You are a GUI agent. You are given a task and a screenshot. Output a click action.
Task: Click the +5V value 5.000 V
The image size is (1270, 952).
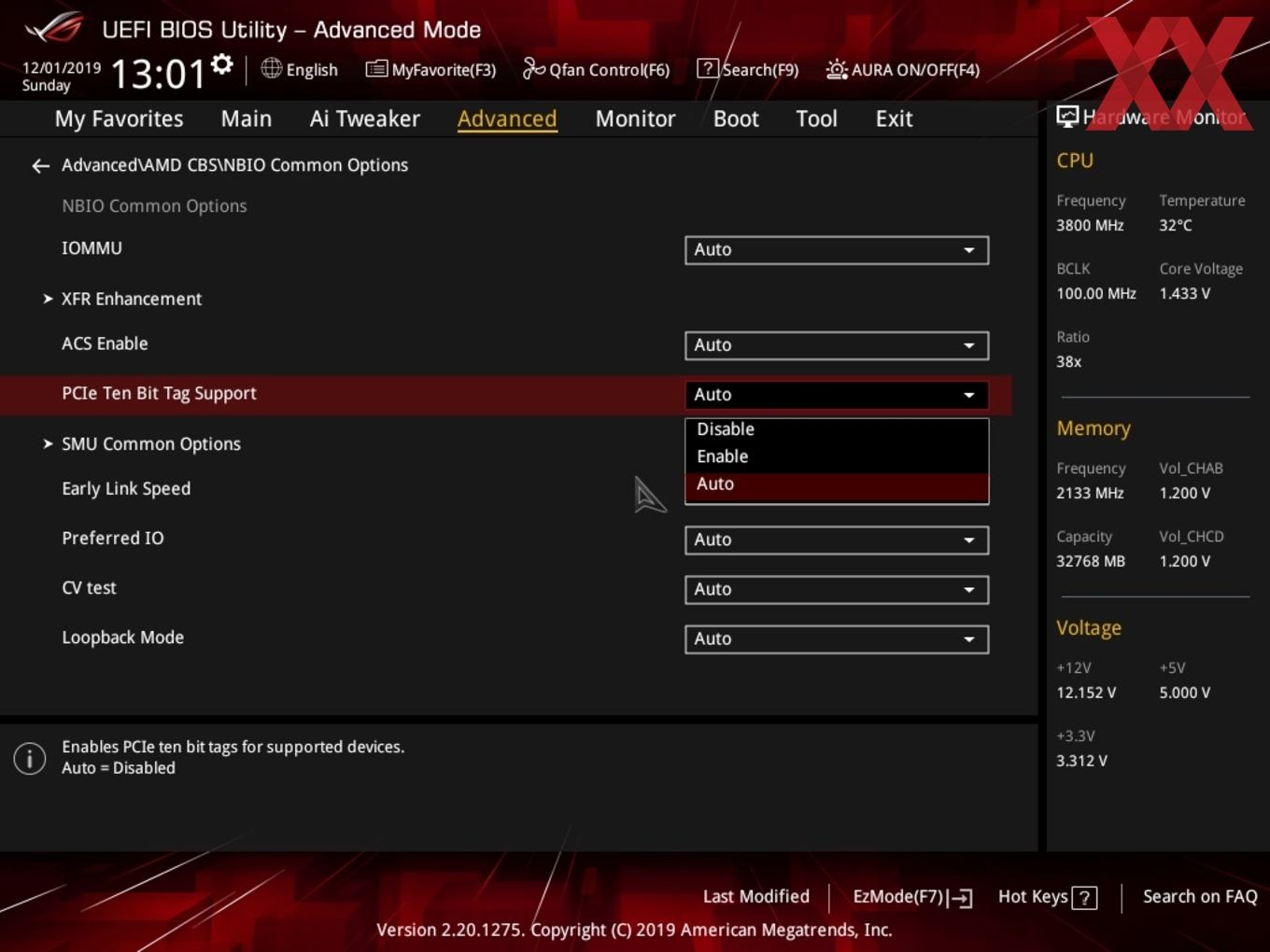pos(1184,693)
